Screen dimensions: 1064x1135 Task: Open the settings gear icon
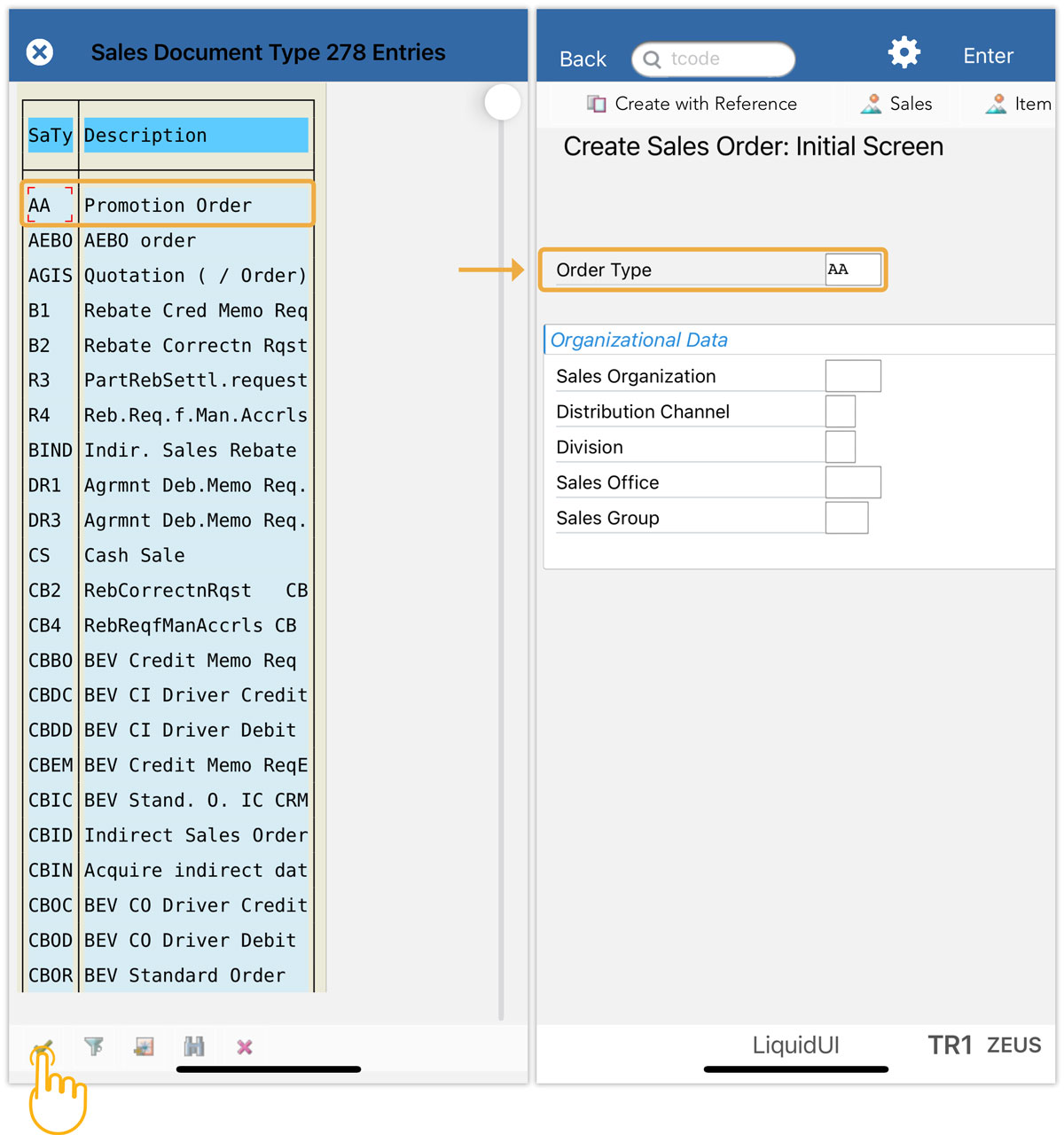(x=904, y=52)
